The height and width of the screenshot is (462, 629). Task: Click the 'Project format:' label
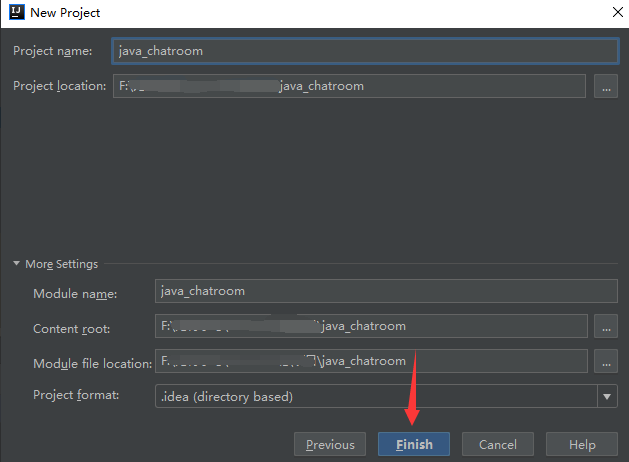click(x=76, y=395)
